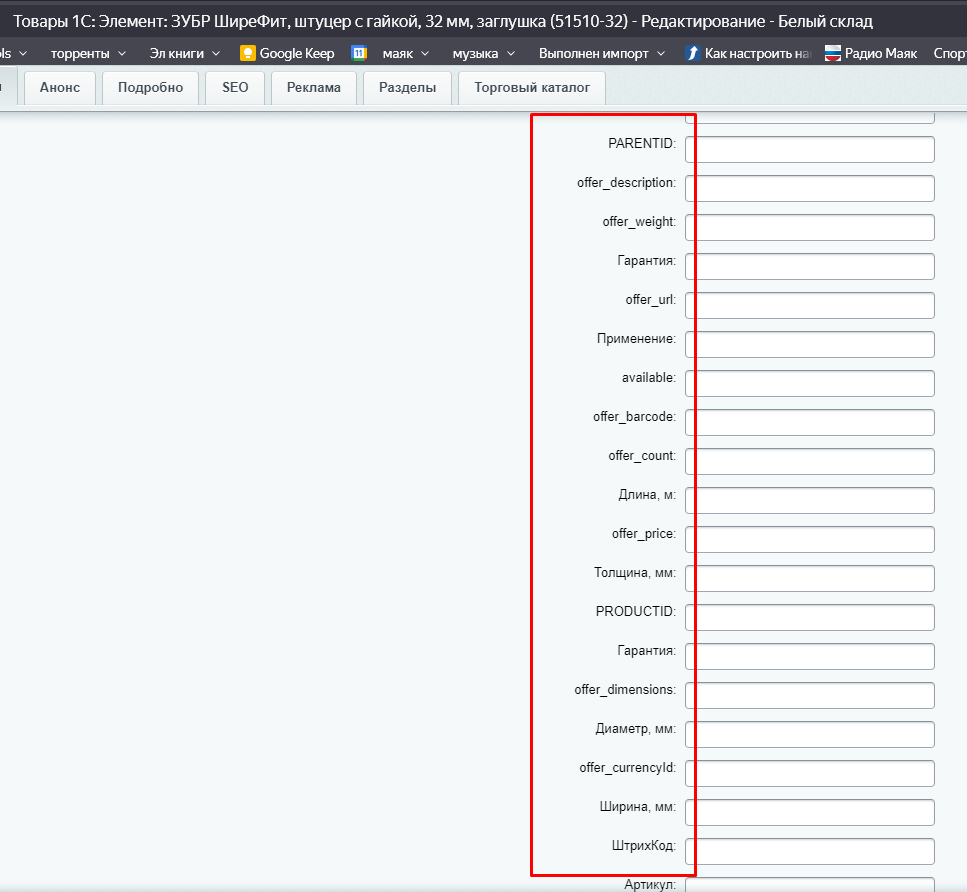Click into the offer_price field
The width and height of the screenshot is (967, 892).
pos(810,539)
